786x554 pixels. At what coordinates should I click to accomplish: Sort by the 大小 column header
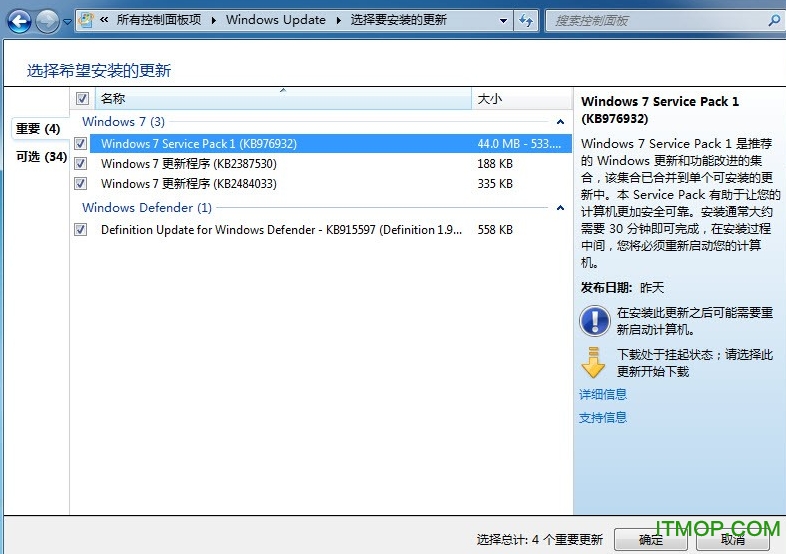(x=522, y=99)
